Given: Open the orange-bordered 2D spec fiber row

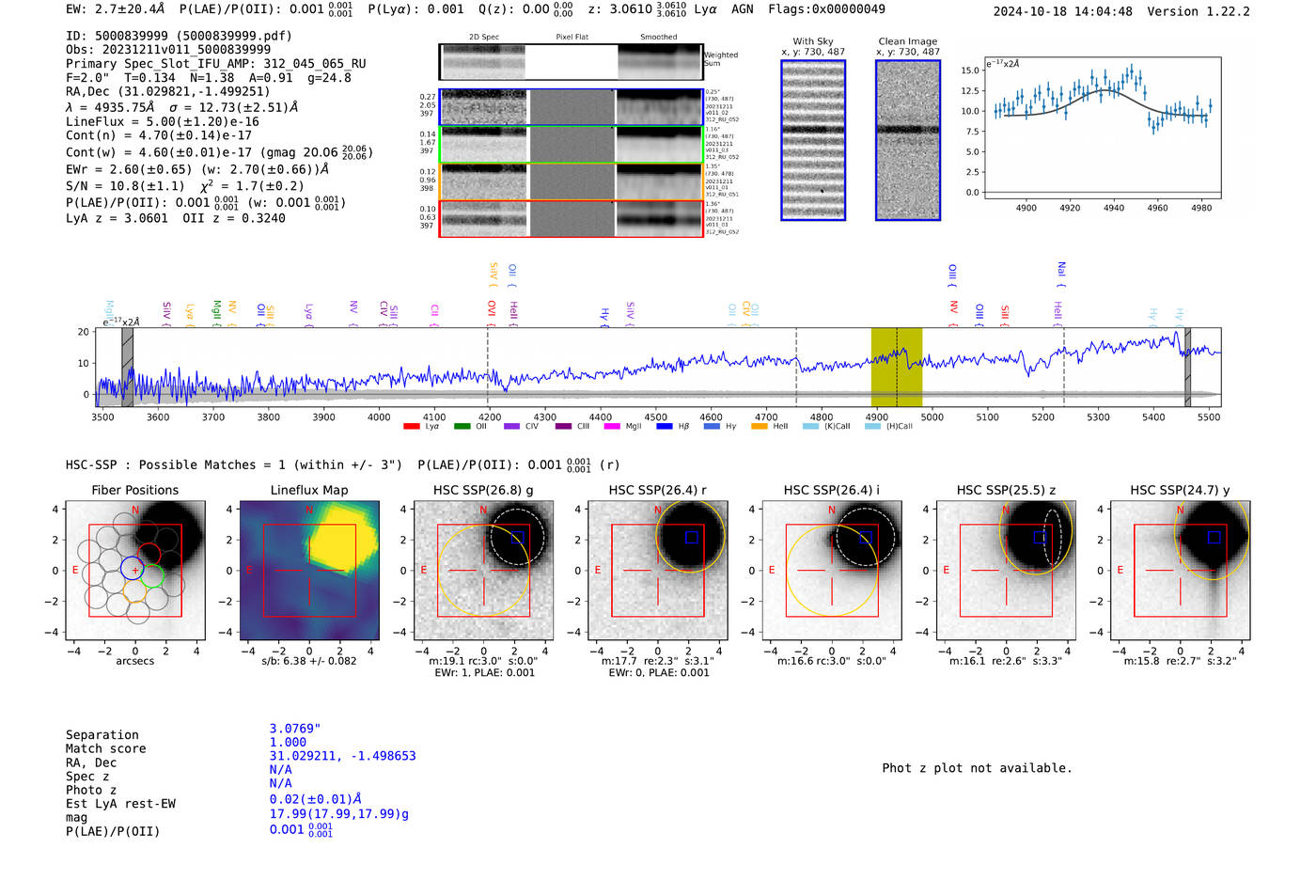Looking at the screenshot, I should pyautogui.click(x=571, y=181).
